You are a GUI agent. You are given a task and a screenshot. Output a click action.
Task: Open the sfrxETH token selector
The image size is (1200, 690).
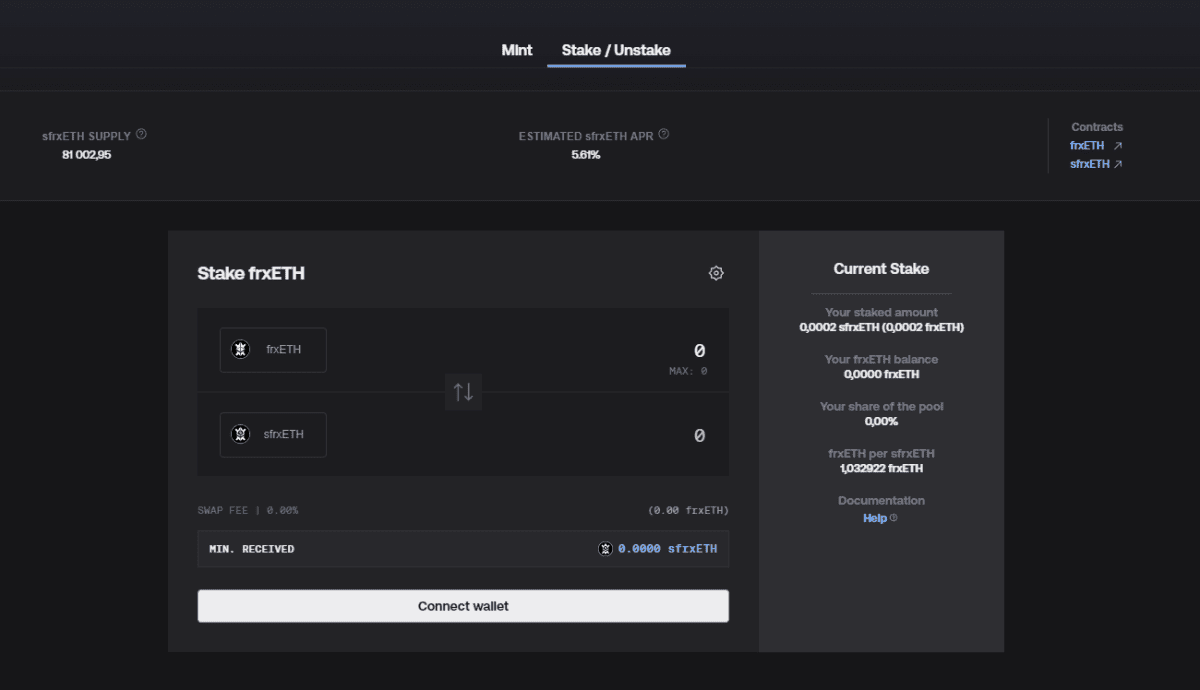point(273,435)
